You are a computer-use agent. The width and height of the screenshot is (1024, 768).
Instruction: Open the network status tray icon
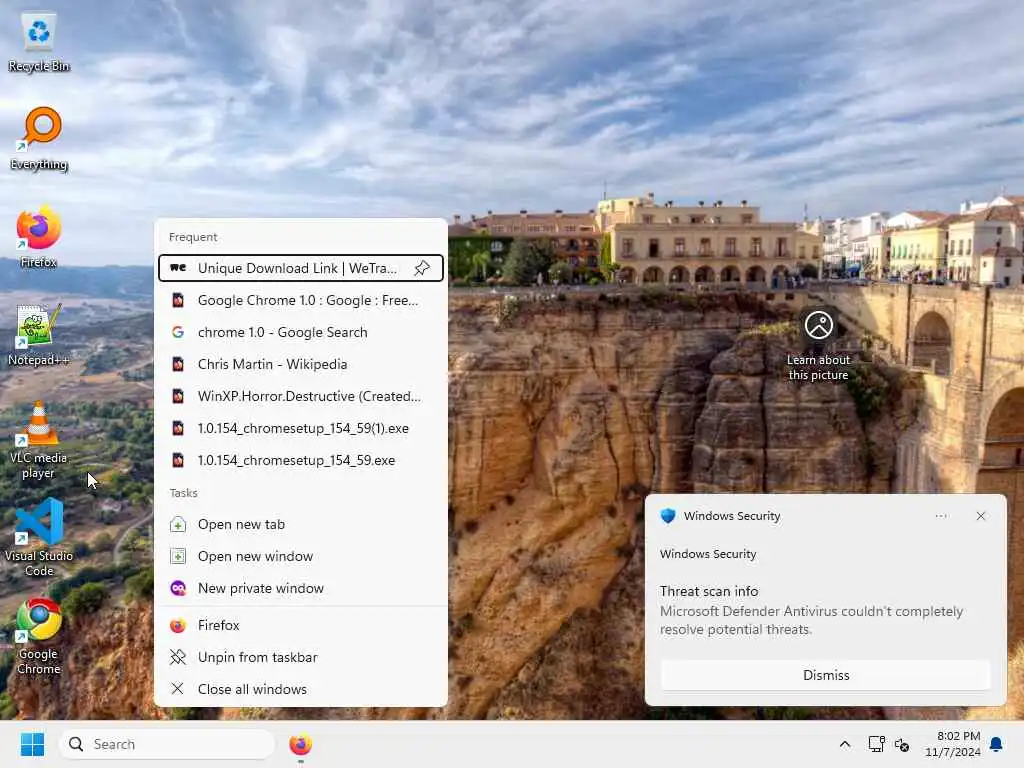pos(876,744)
